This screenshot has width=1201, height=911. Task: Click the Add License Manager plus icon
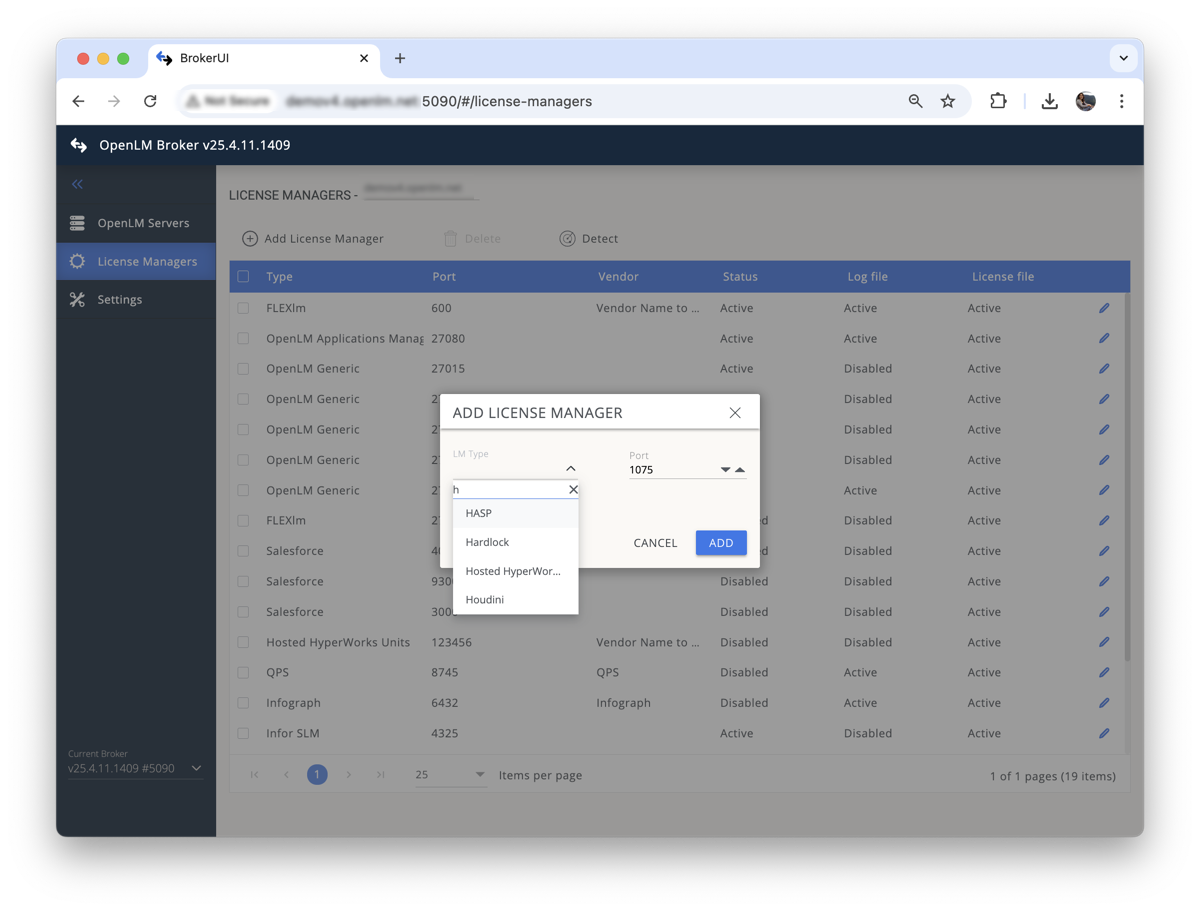[248, 238]
